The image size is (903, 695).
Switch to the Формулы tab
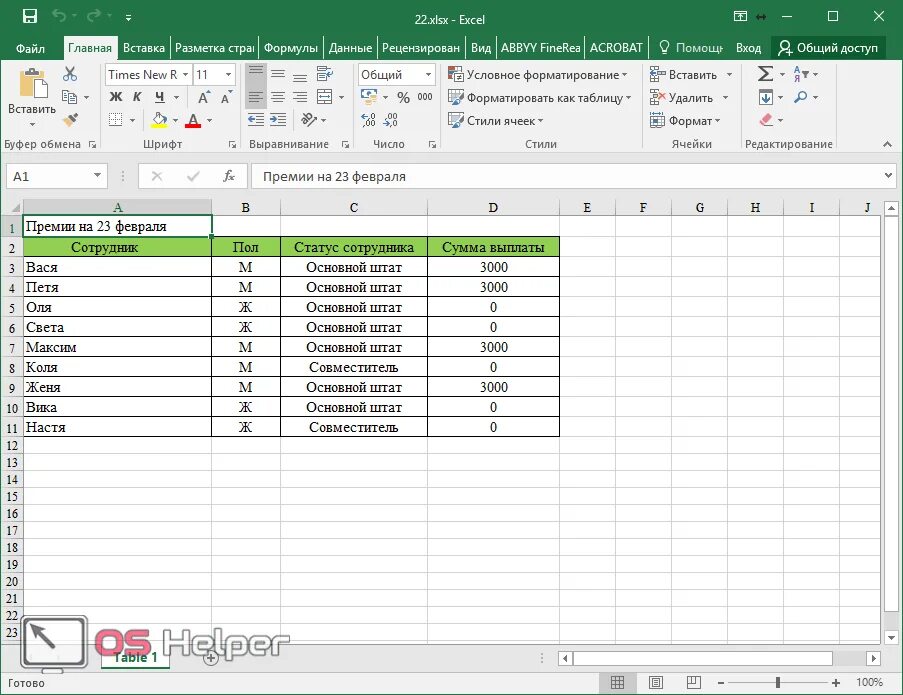click(x=291, y=48)
